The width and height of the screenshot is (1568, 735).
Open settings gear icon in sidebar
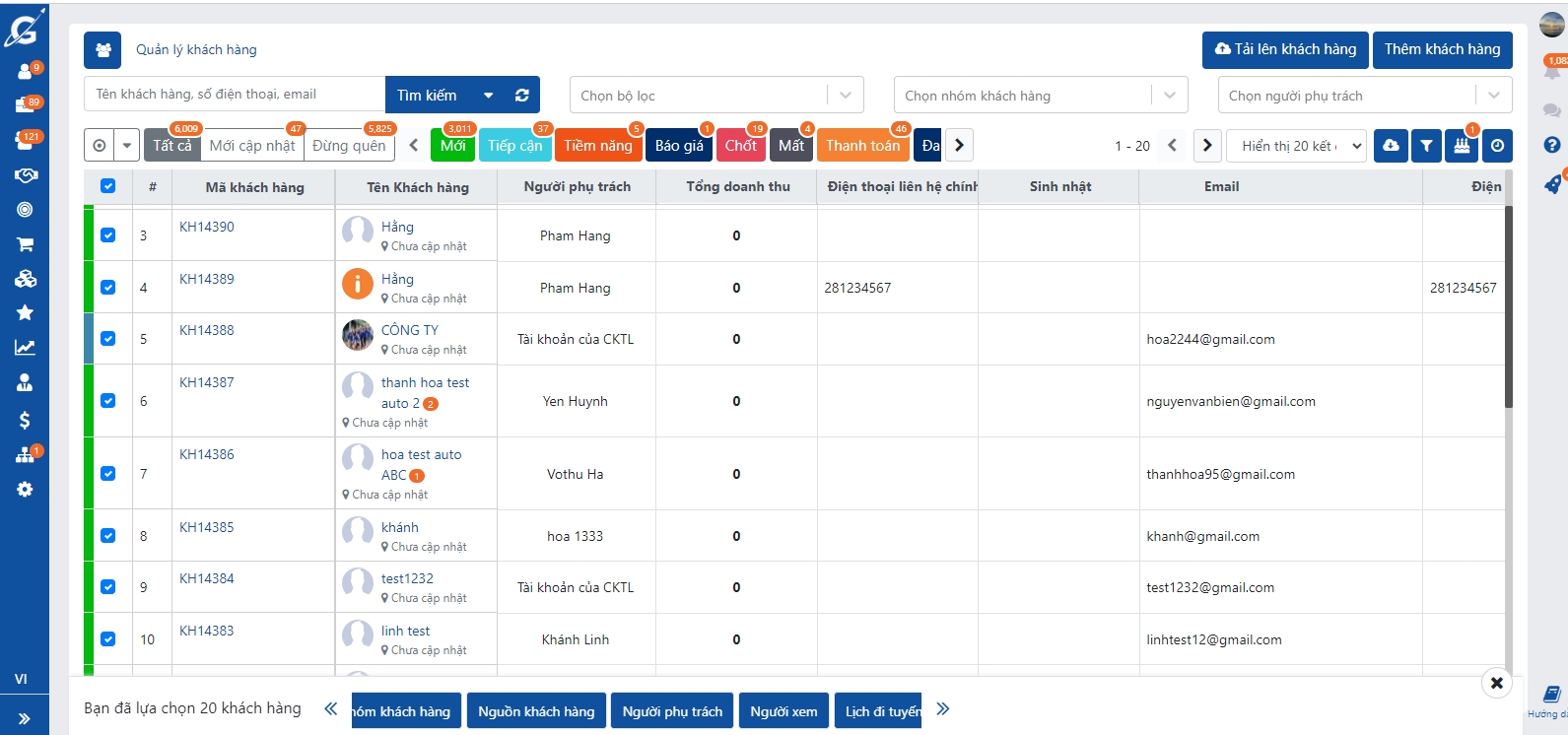tap(25, 490)
